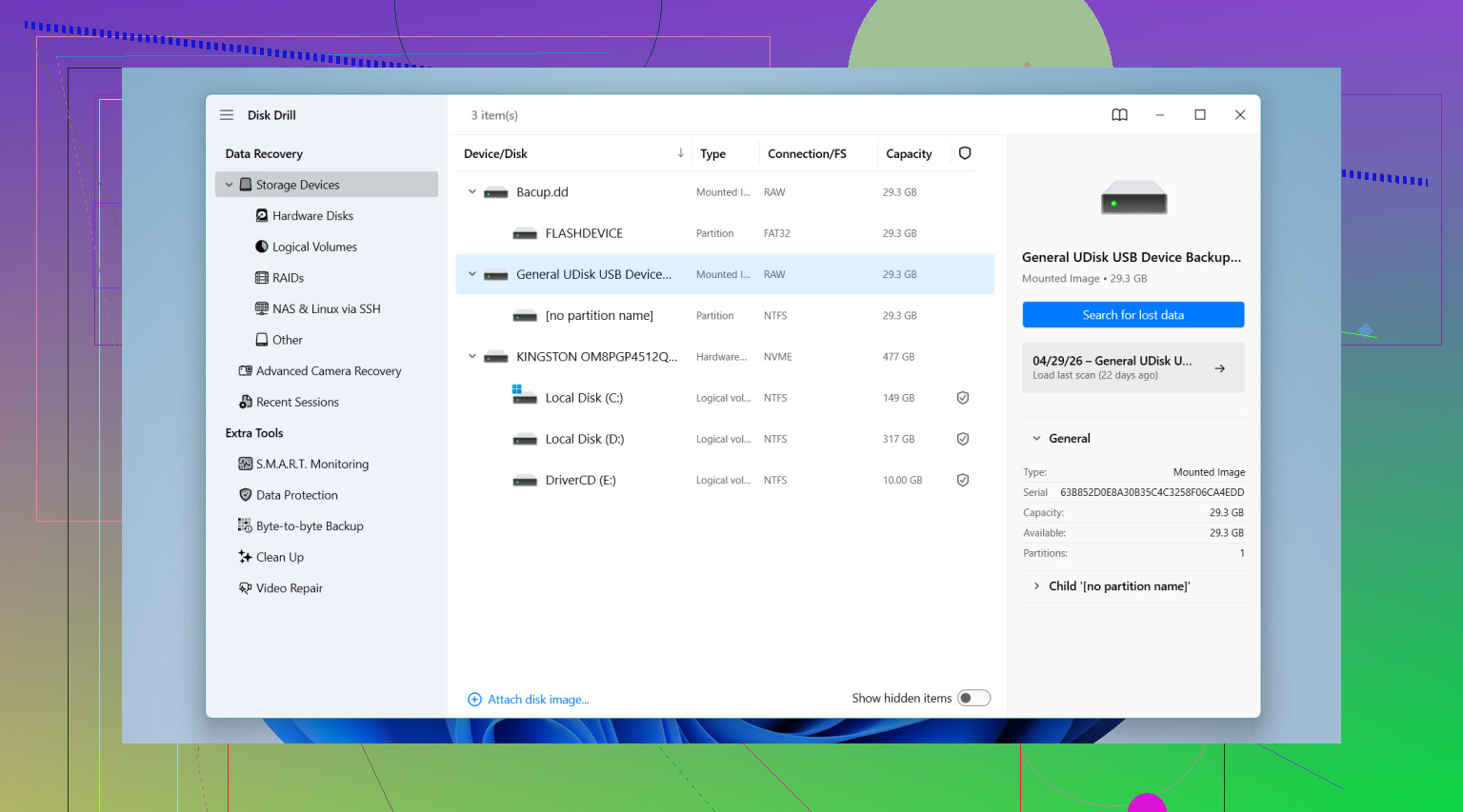Open the hamburger menu next to Disk Drill
Image resolution: width=1463 pixels, height=812 pixels.
coord(227,115)
